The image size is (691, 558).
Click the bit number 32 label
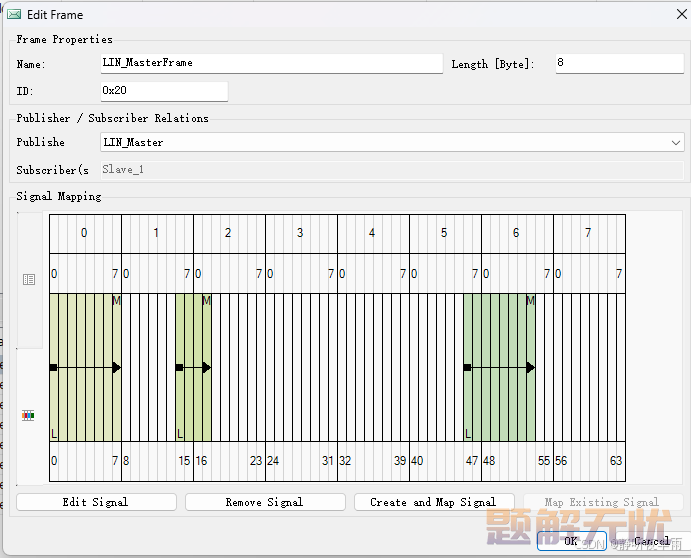pyautogui.click(x=345, y=461)
